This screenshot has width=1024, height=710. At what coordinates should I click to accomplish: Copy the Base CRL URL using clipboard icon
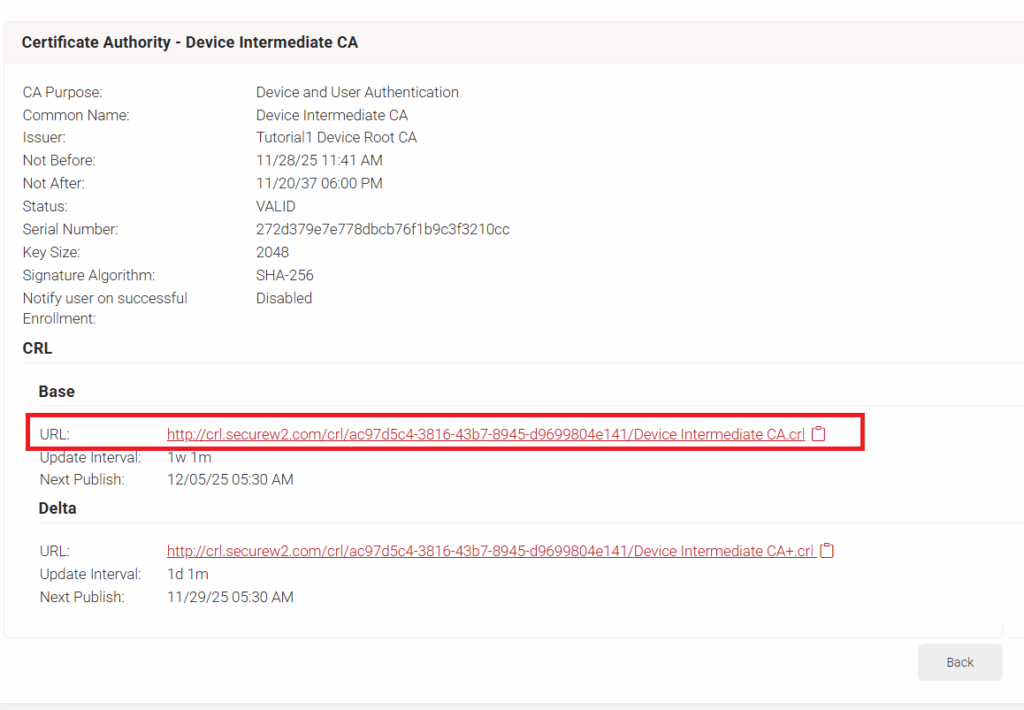coord(819,434)
